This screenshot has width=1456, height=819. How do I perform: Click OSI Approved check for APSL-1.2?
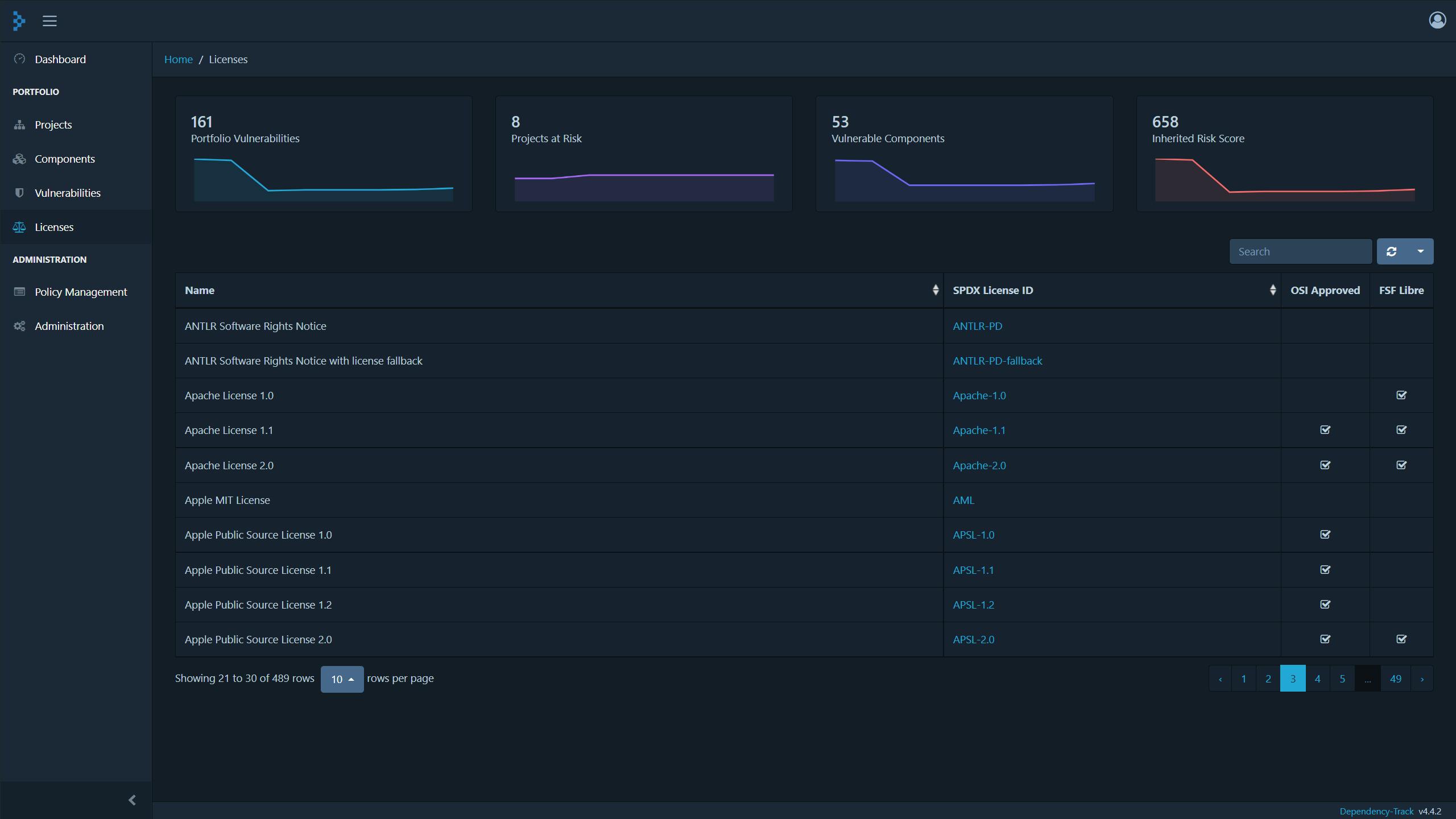pyautogui.click(x=1325, y=605)
